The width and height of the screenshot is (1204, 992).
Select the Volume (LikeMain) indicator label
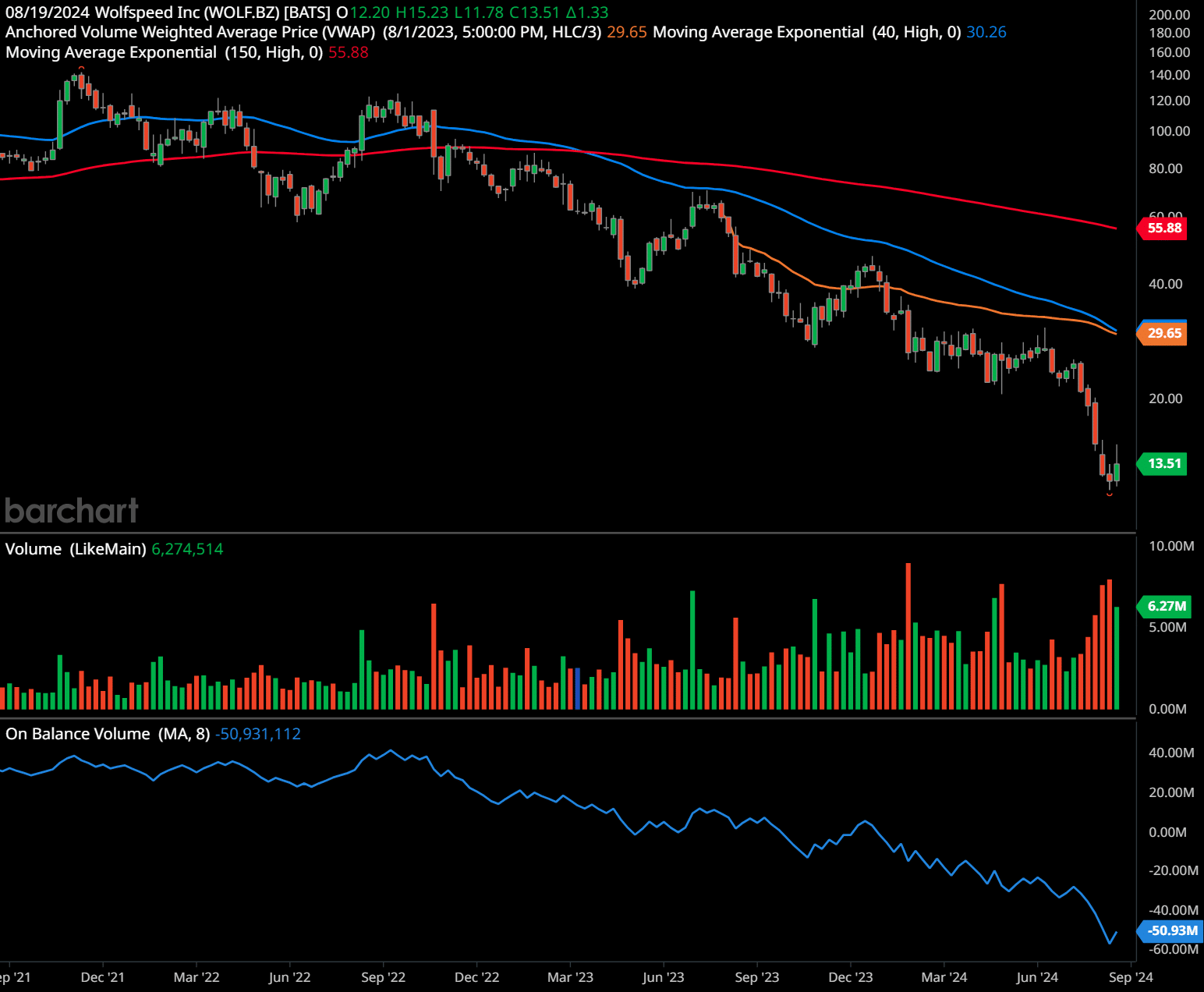[x=76, y=549]
